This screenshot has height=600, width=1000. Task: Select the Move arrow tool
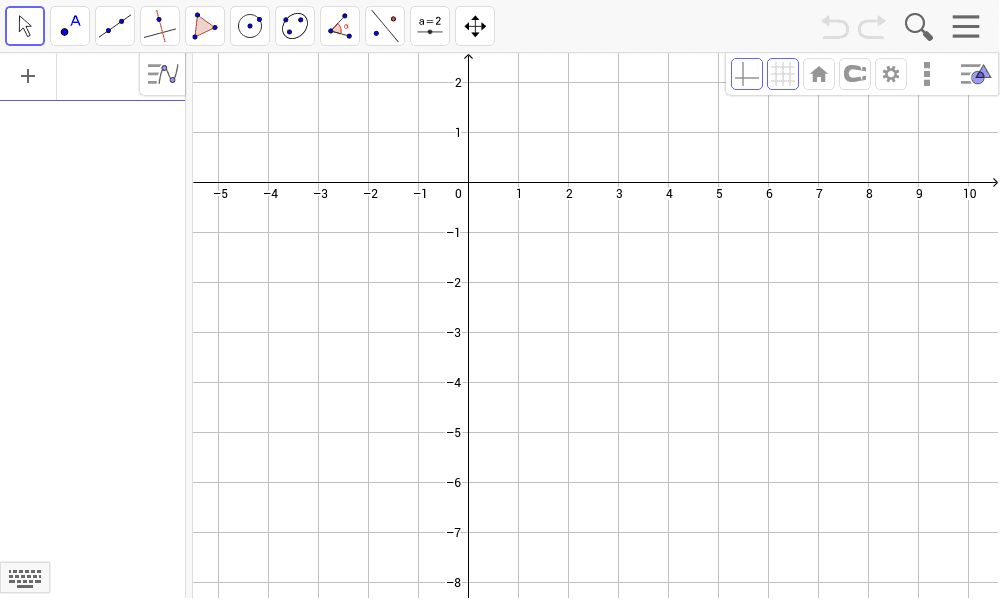25,26
